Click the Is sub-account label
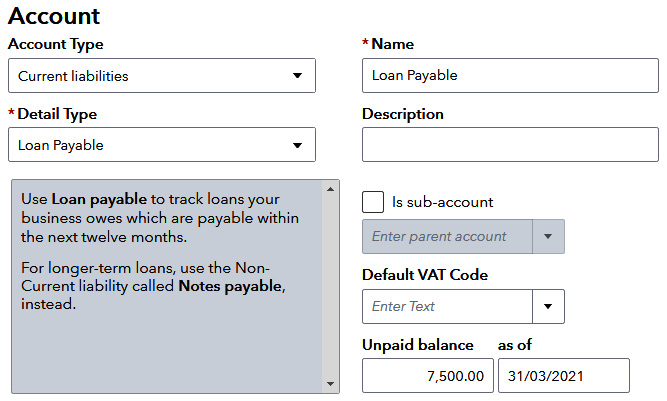This screenshot has width=667, height=401. 442,202
